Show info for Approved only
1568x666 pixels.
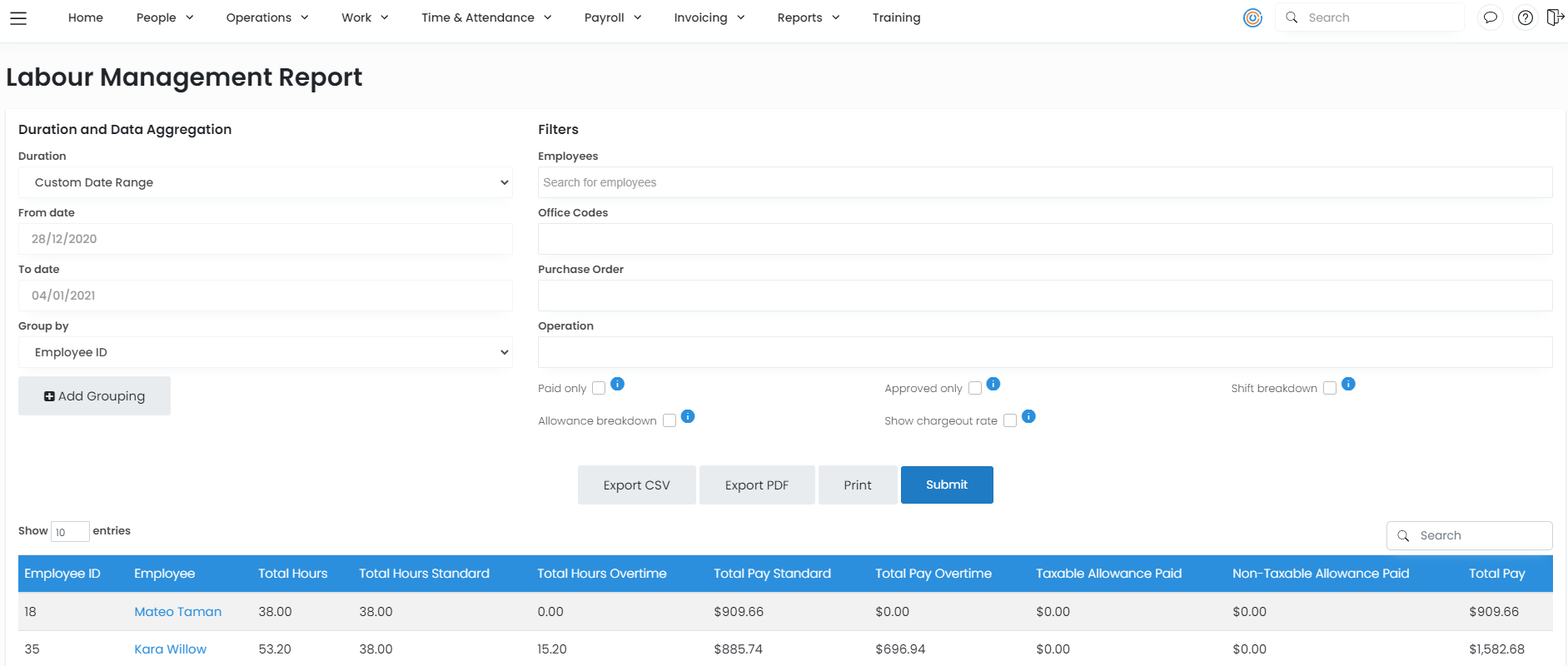coord(993,384)
